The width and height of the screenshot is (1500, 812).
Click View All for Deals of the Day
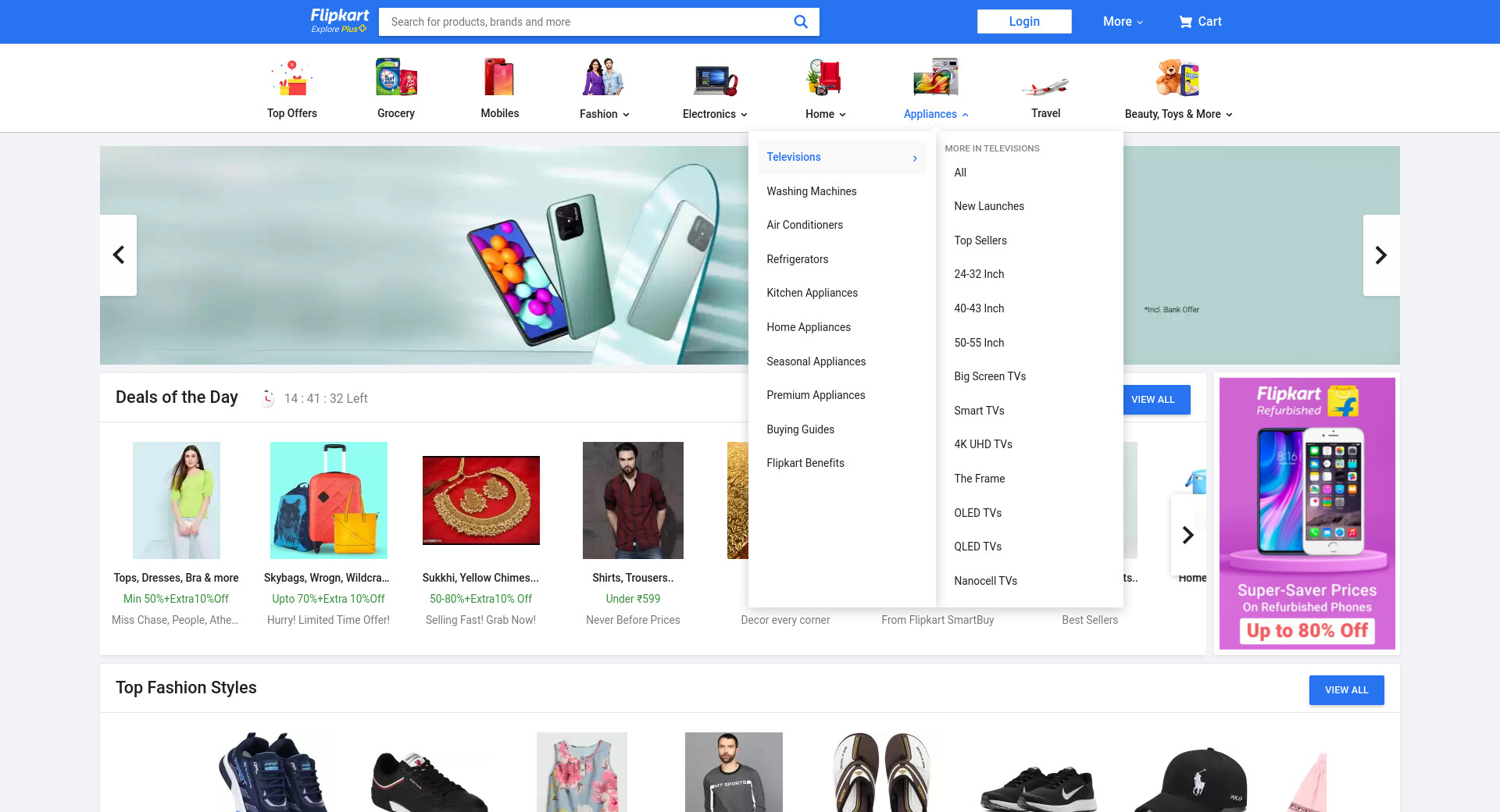pos(1156,400)
